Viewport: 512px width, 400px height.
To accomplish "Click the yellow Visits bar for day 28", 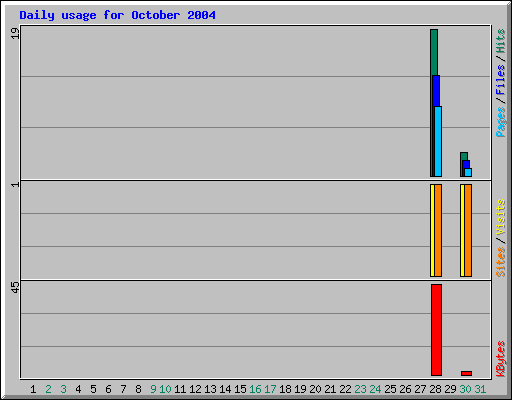I will (x=432, y=230).
